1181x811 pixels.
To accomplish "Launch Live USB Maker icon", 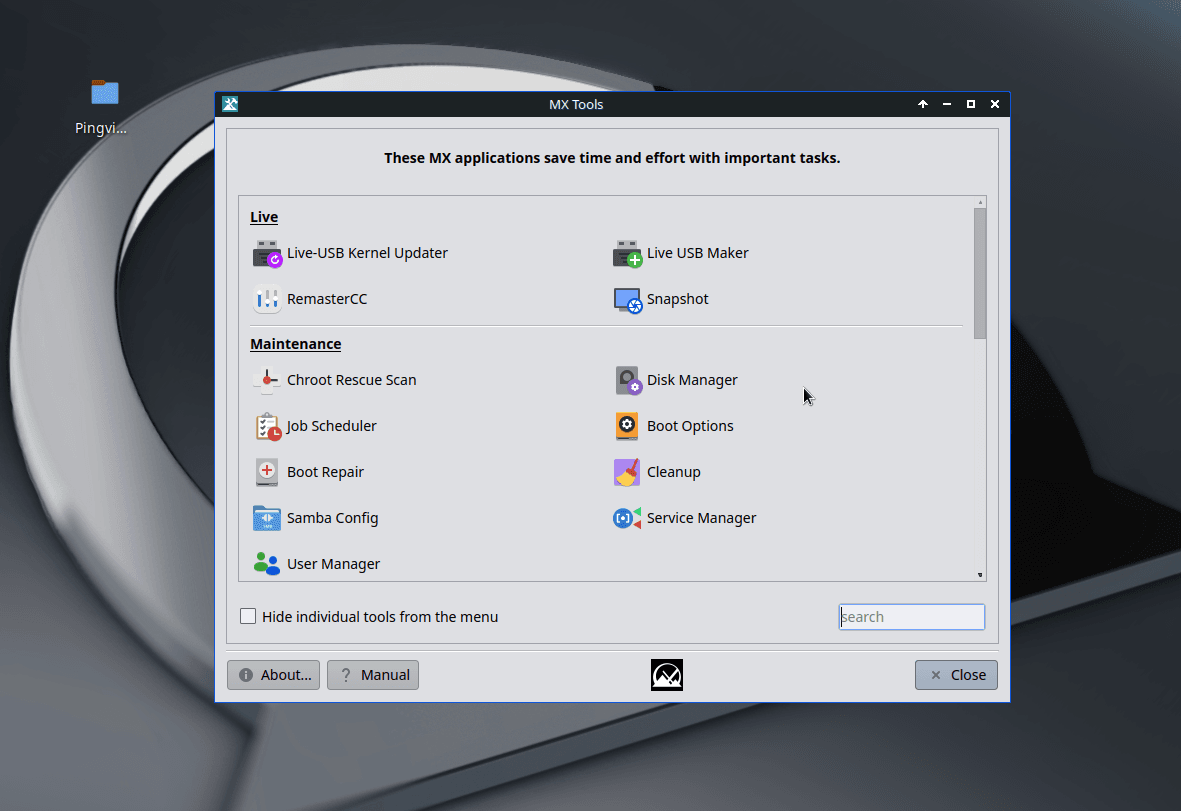I will (627, 254).
